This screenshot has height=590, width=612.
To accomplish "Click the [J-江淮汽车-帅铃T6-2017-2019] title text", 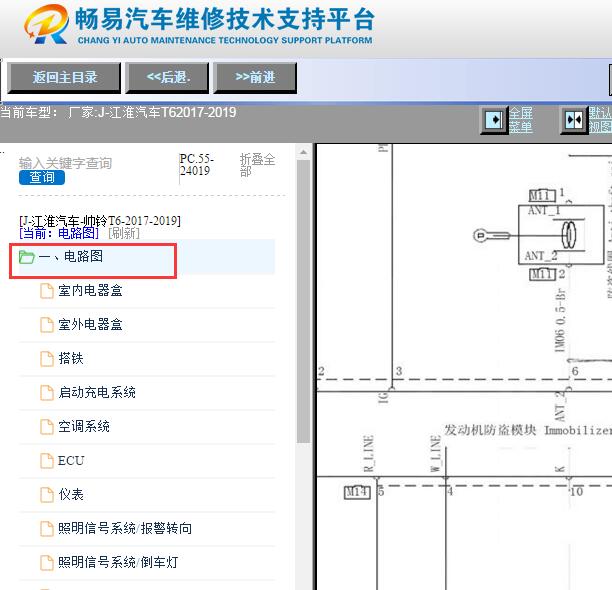I will [100, 221].
